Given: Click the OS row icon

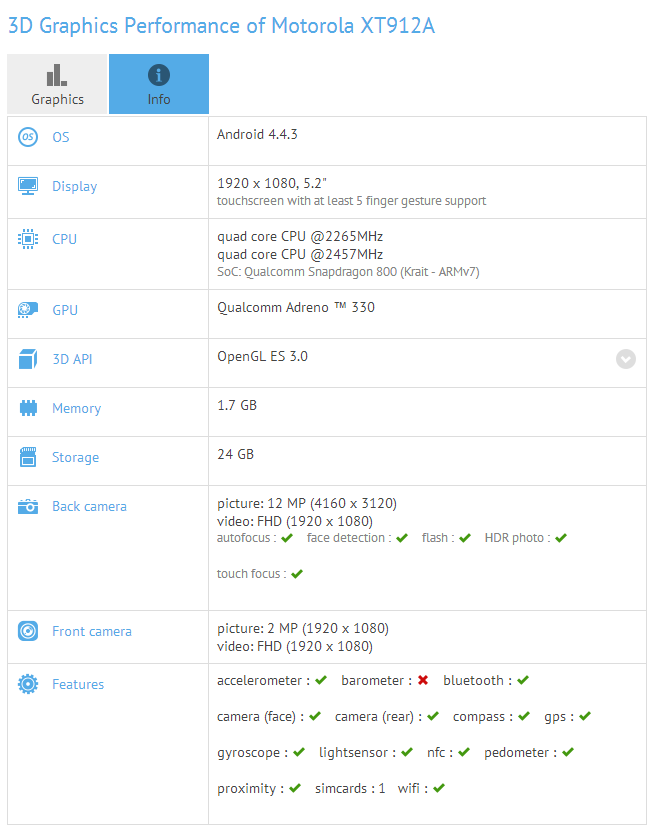Looking at the screenshot, I should 28,137.
